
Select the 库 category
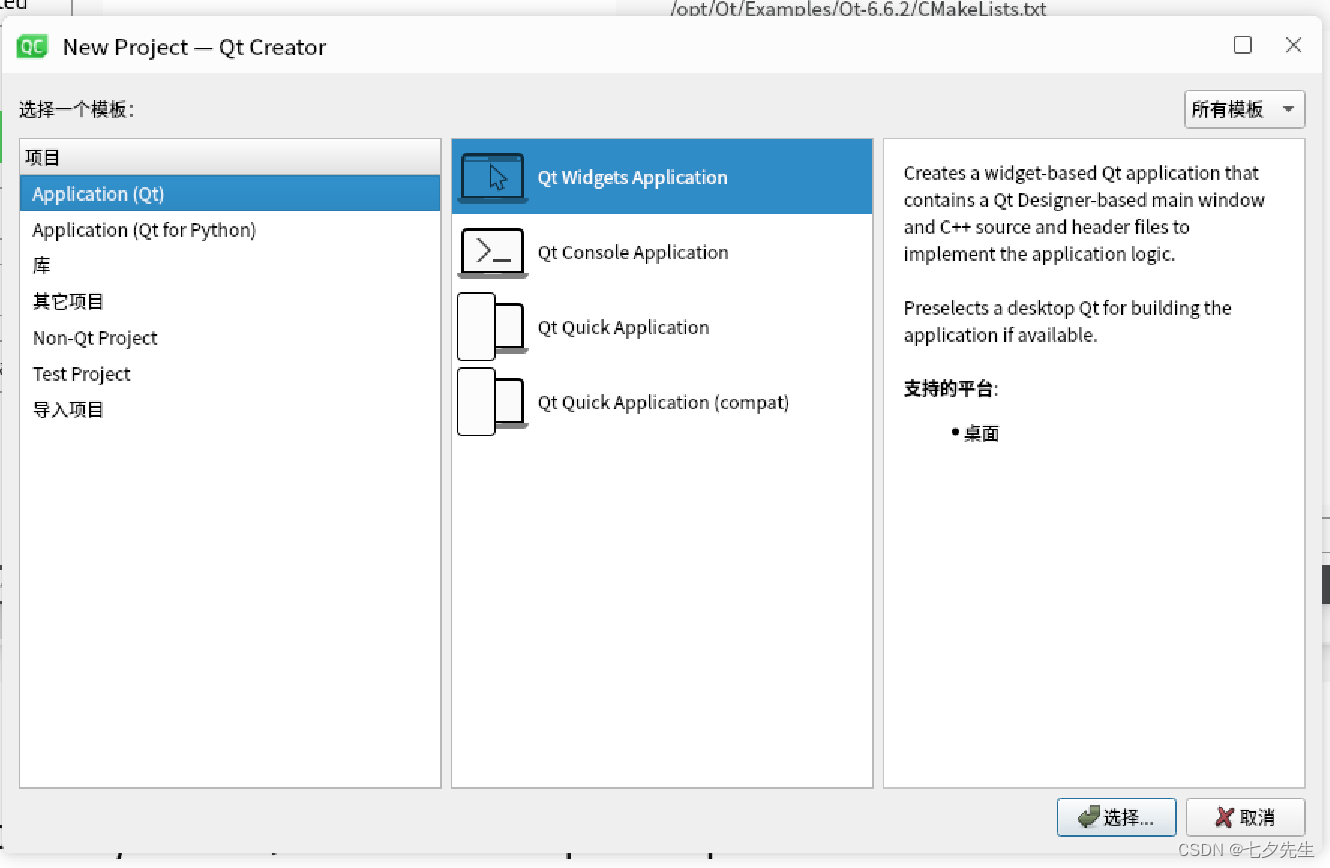point(230,266)
